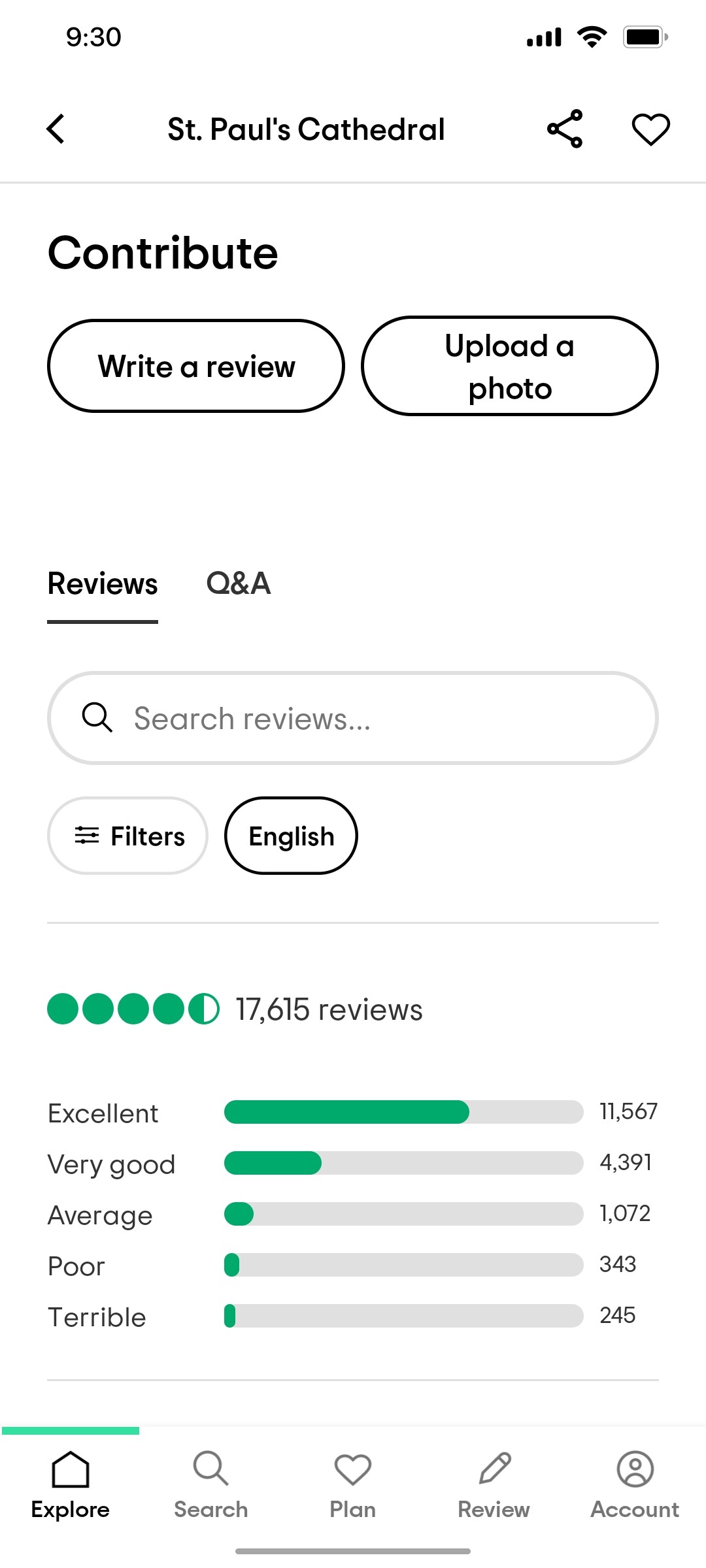Save St. Paul's Cathedral with the heart icon
Image resolution: width=706 pixels, height=1568 pixels.
click(x=650, y=129)
